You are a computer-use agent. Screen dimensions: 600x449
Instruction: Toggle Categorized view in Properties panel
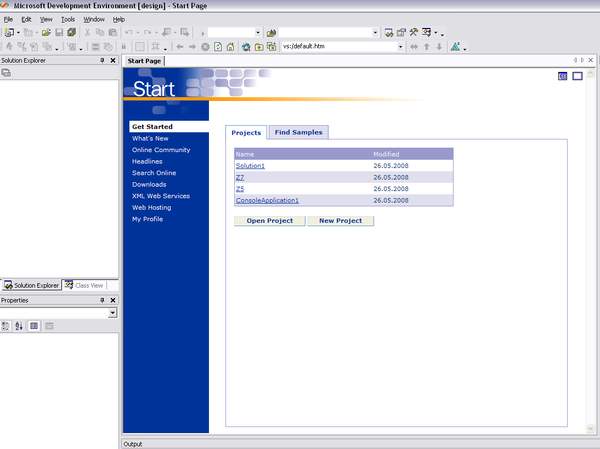click(6, 326)
